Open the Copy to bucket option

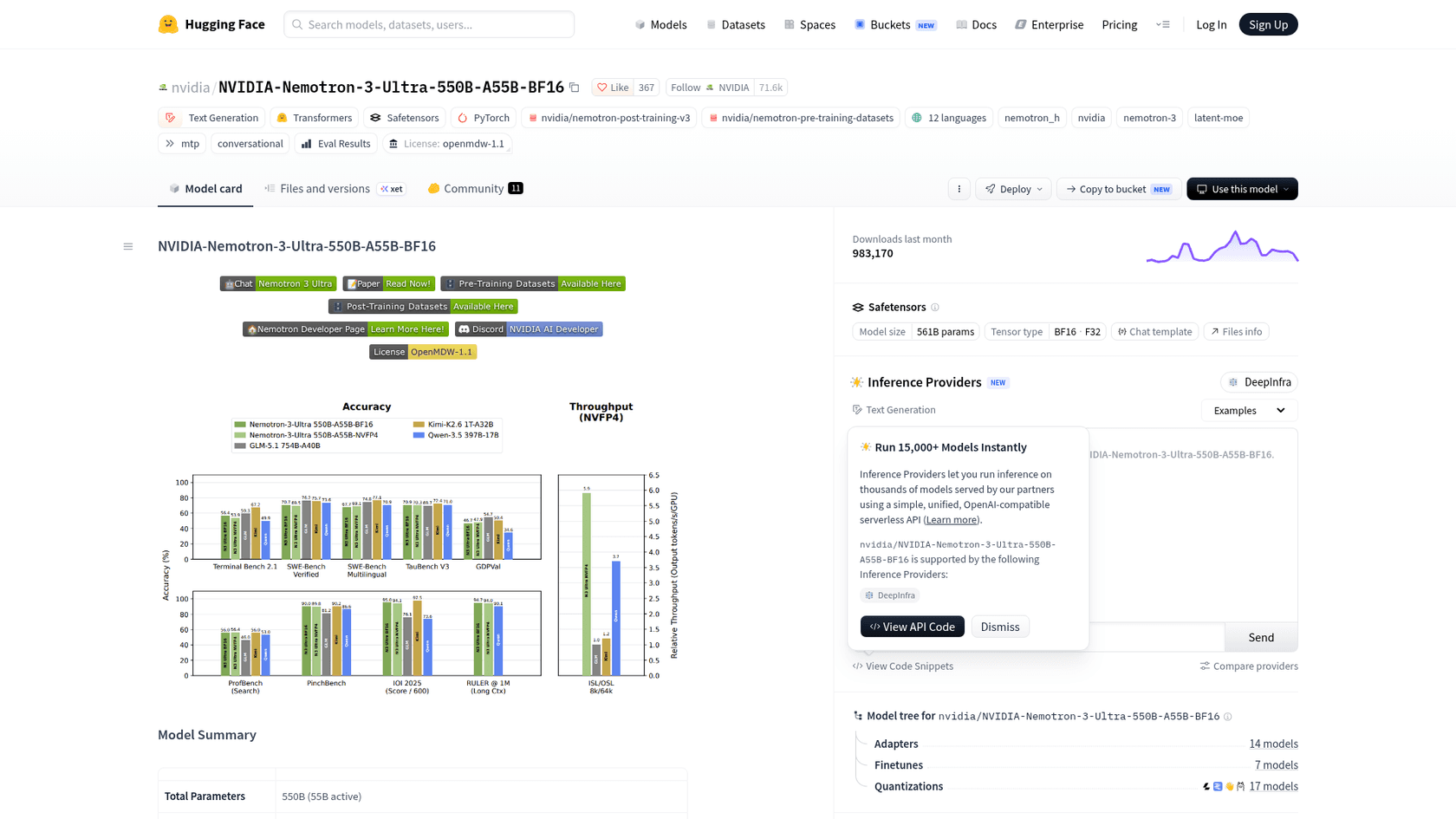click(x=1118, y=189)
